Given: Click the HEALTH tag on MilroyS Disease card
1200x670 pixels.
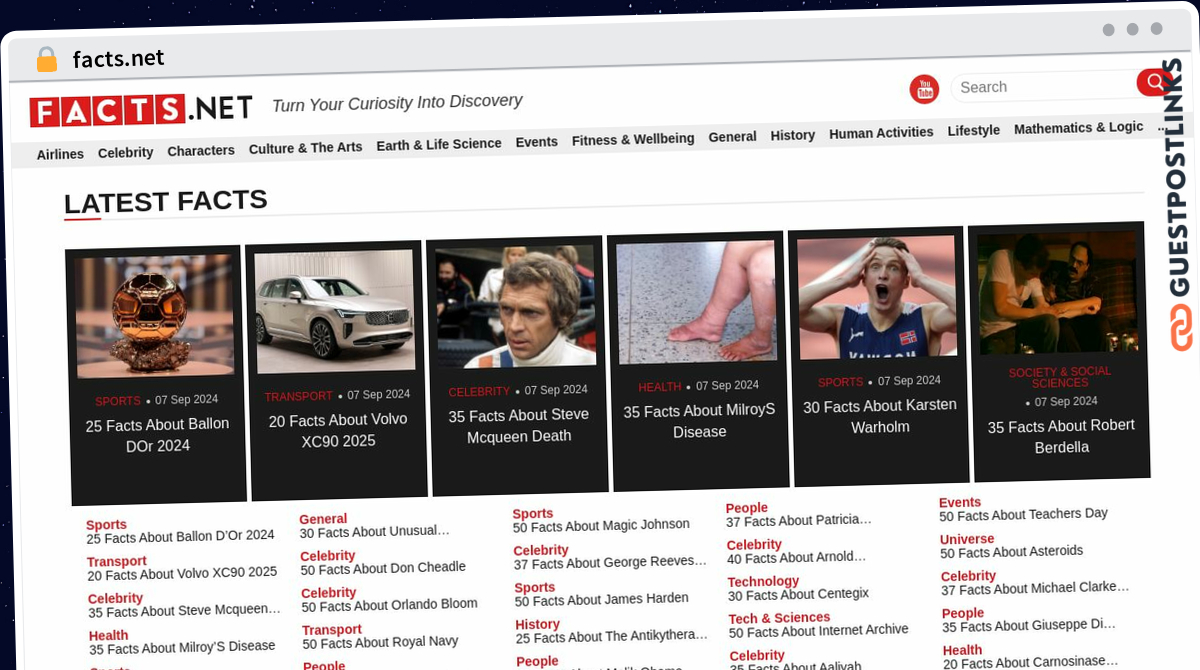Looking at the screenshot, I should coord(660,387).
